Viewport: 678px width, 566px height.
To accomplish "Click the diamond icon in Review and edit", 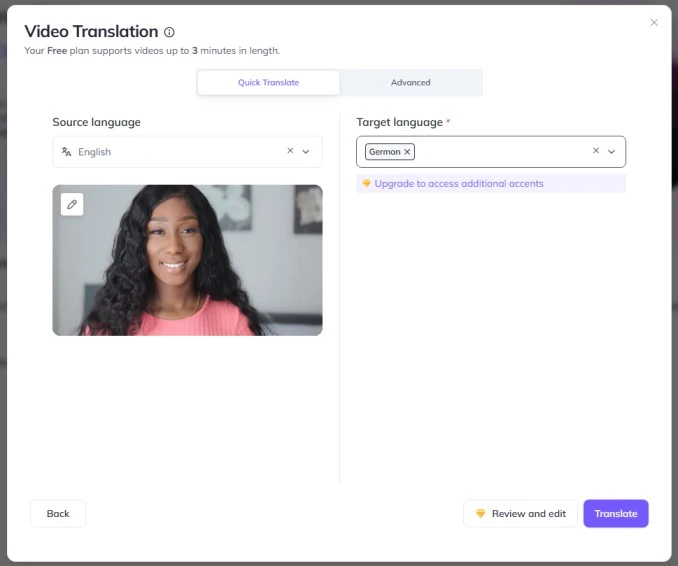I will [x=480, y=514].
